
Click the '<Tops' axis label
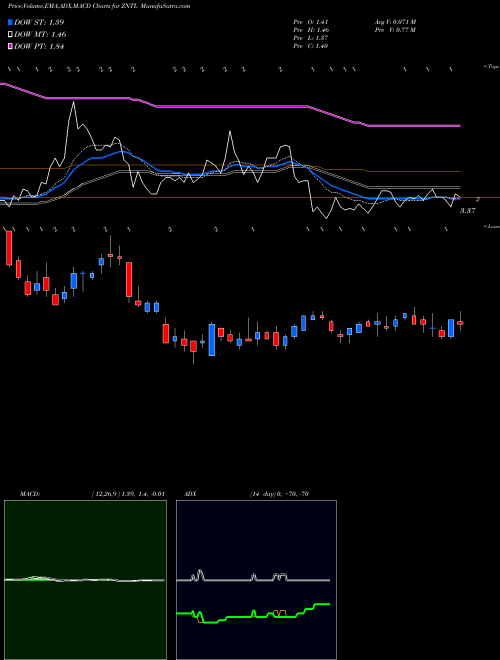tap(491, 67)
